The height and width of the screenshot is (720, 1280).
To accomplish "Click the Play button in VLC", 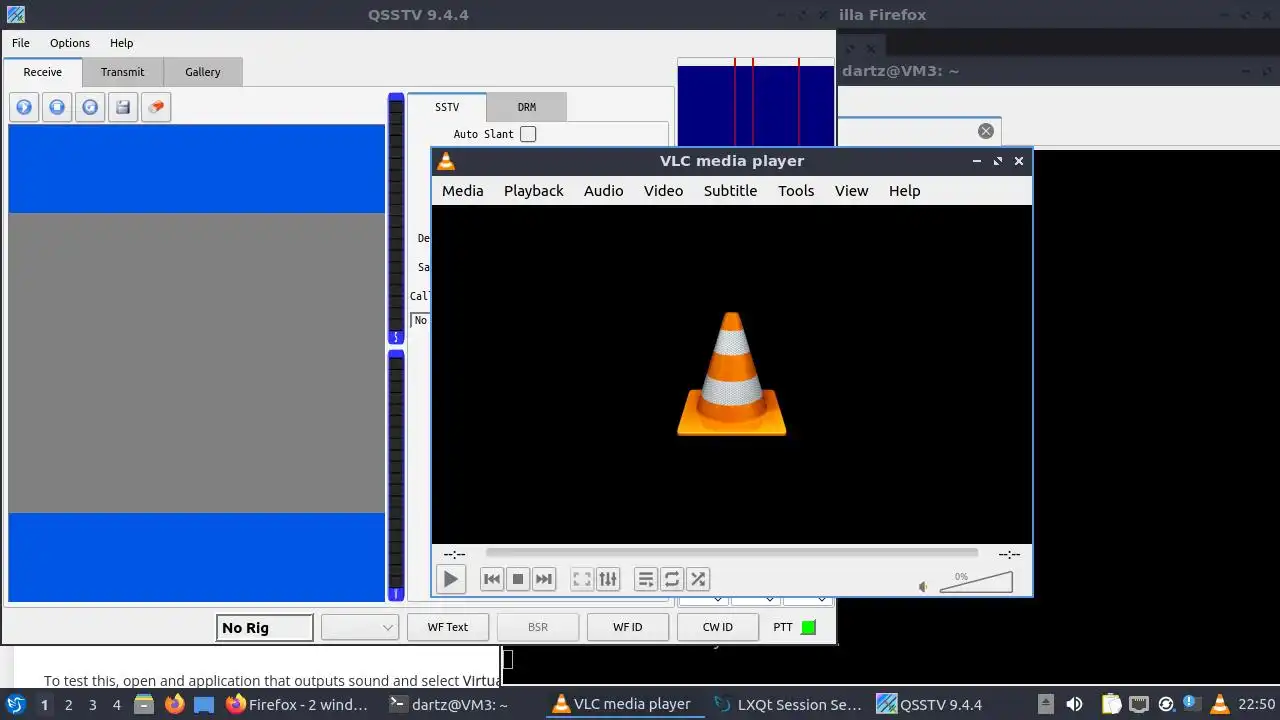I will click(451, 579).
